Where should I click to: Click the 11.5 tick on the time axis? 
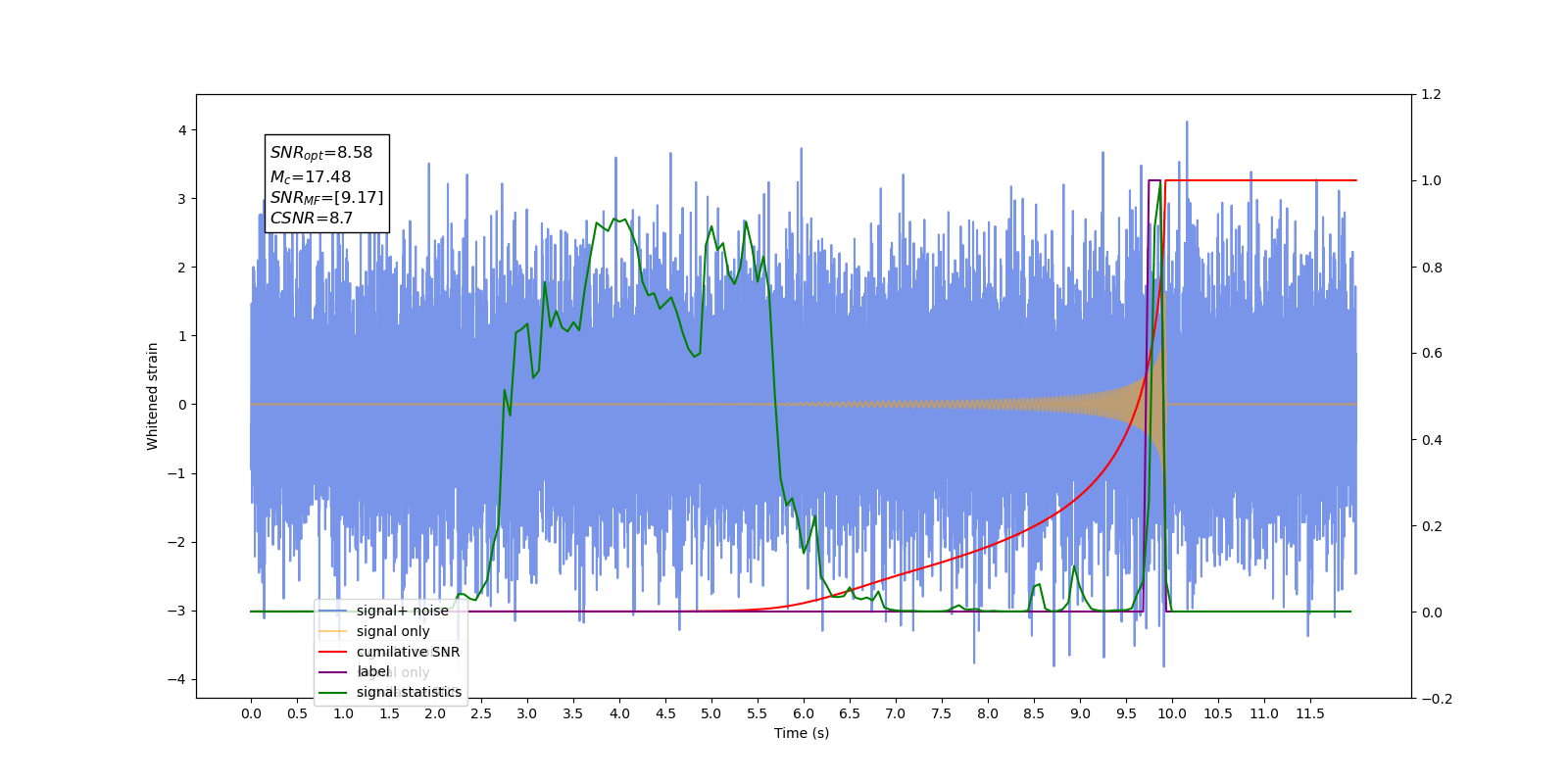click(1310, 713)
